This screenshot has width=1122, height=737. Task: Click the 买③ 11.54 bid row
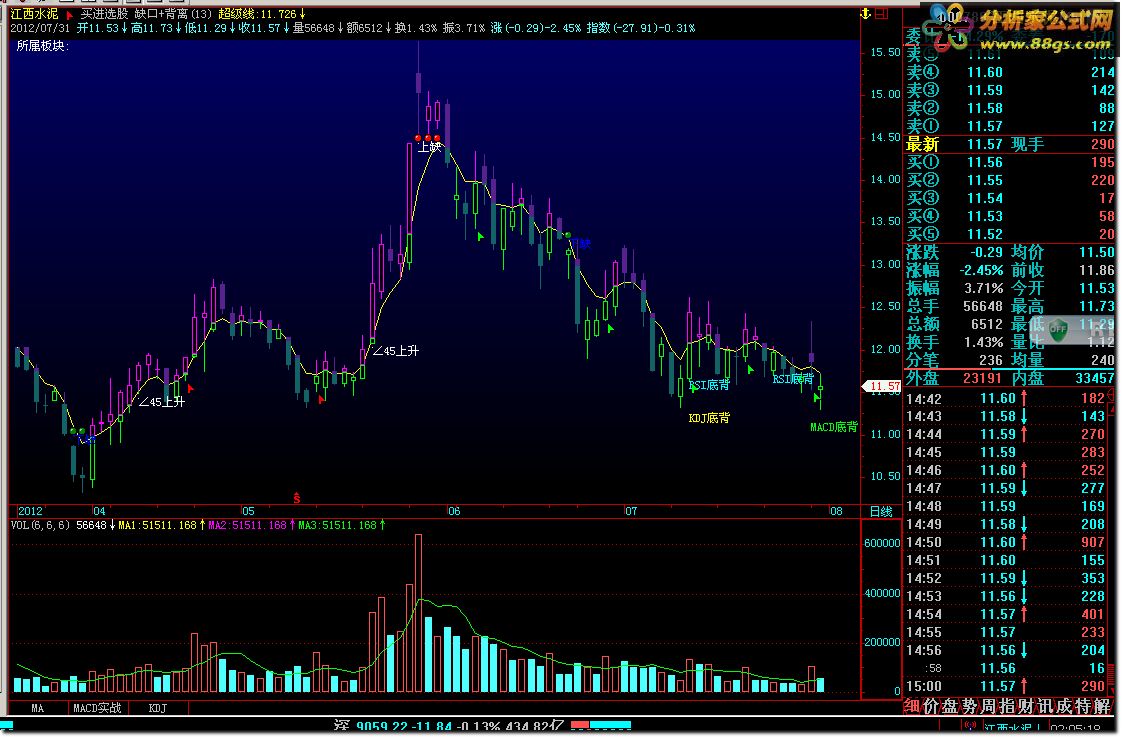pyautogui.click(x=1010, y=198)
